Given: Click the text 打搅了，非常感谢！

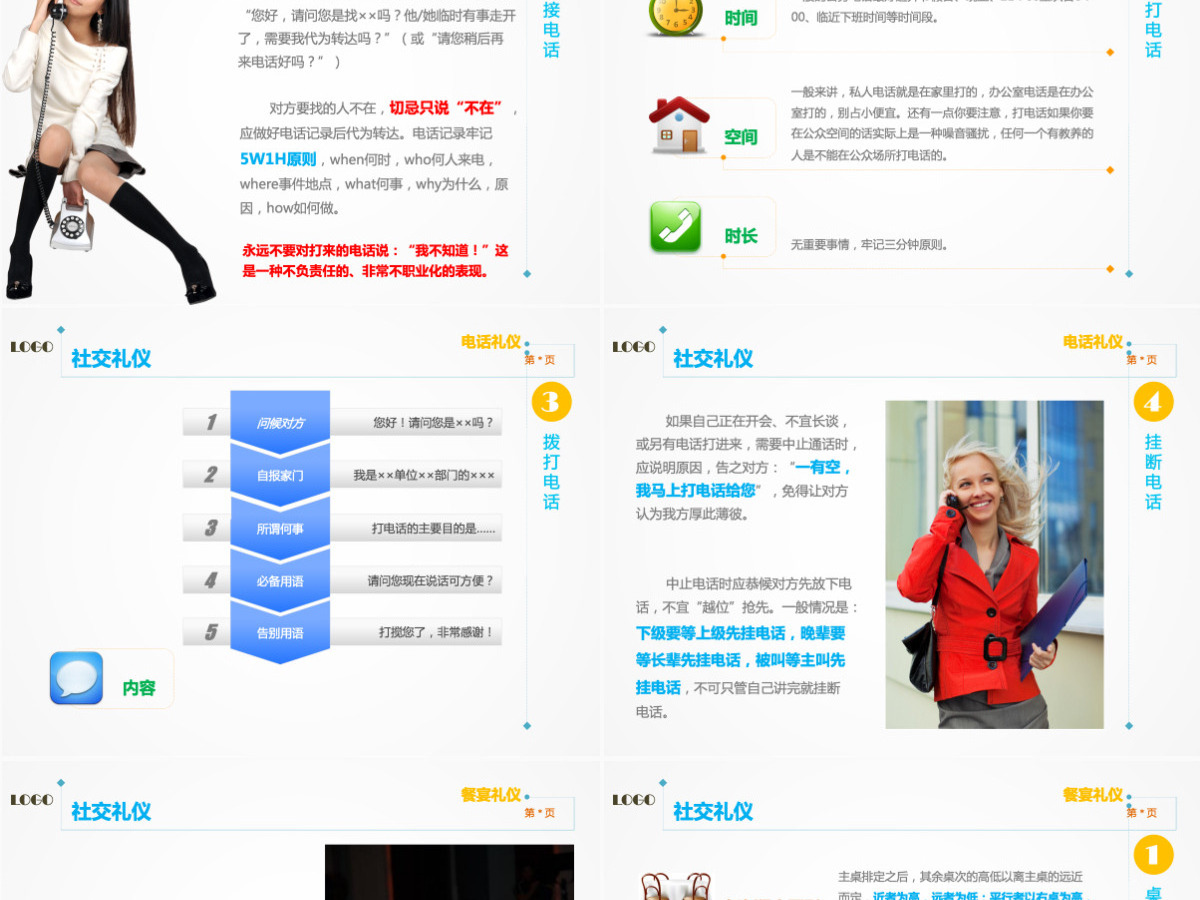Looking at the screenshot, I should pos(436,632).
